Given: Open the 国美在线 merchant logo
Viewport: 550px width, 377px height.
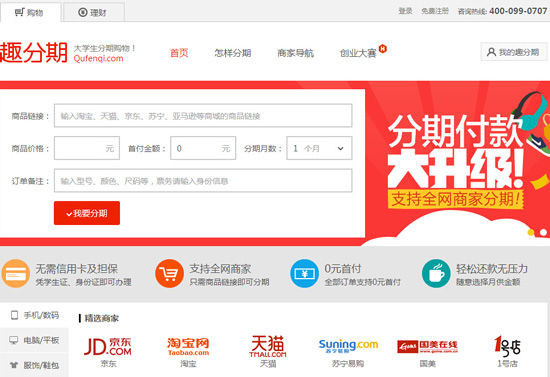Looking at the screenshot, I should (x=428, y=346).
